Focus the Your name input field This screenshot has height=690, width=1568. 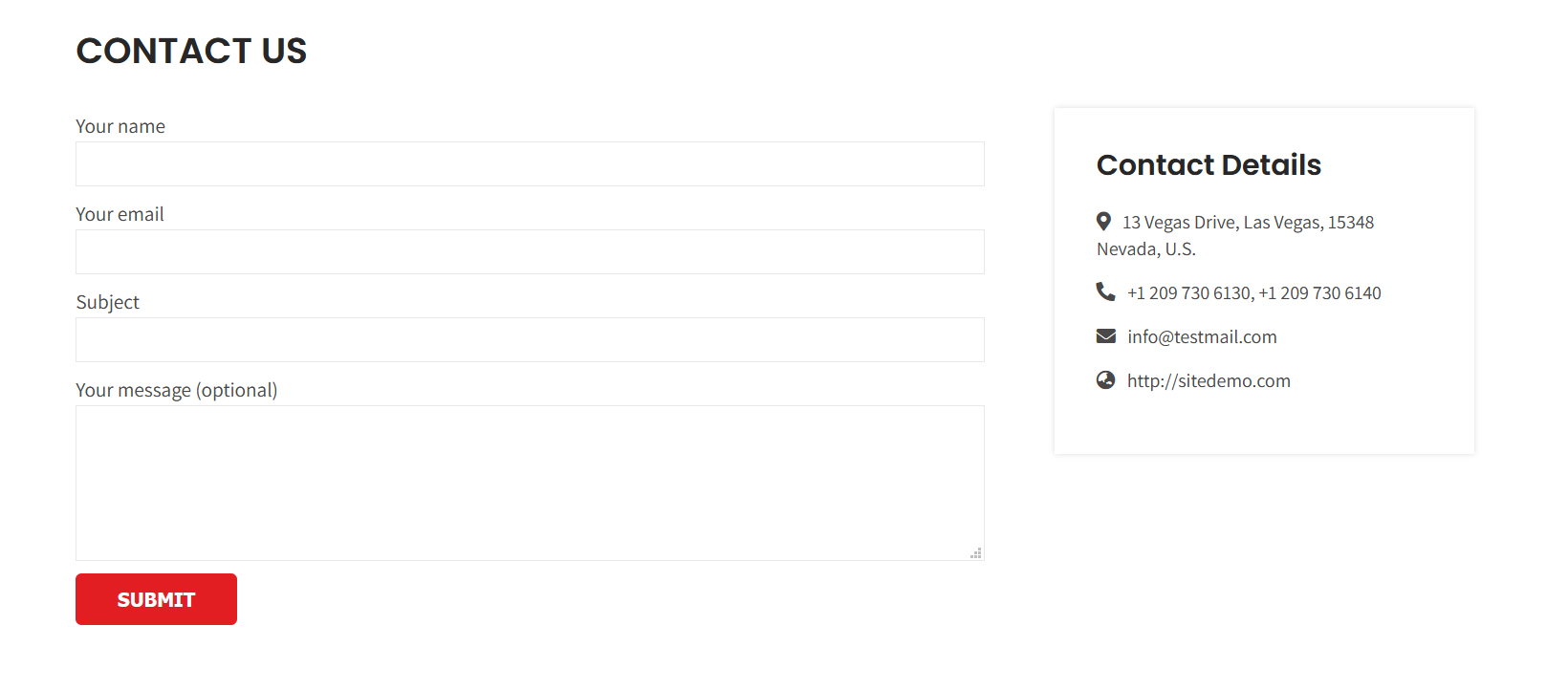click(530, 163)
